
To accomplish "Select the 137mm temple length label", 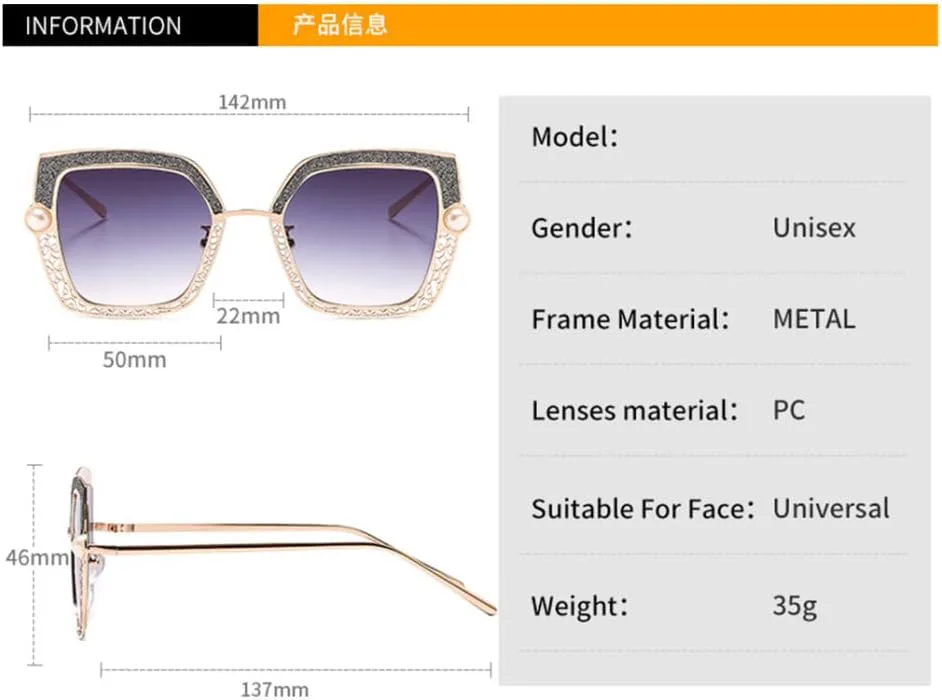I will [274, 689].
